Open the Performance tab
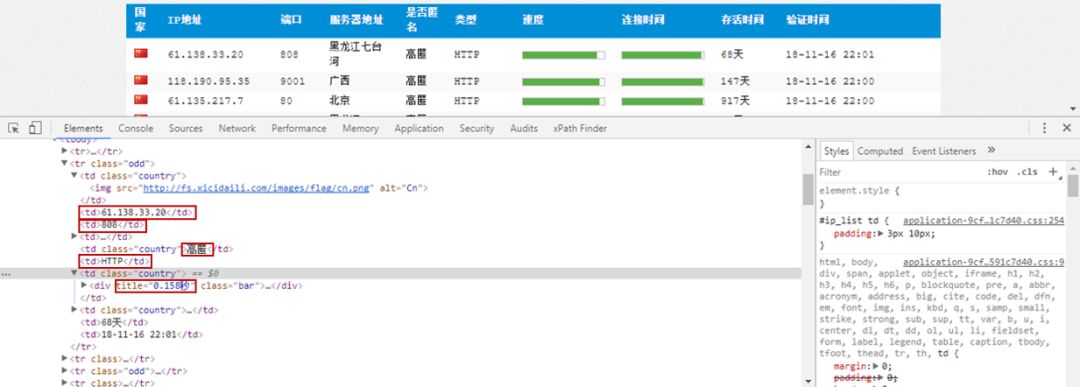 click(x=299, y=128)
